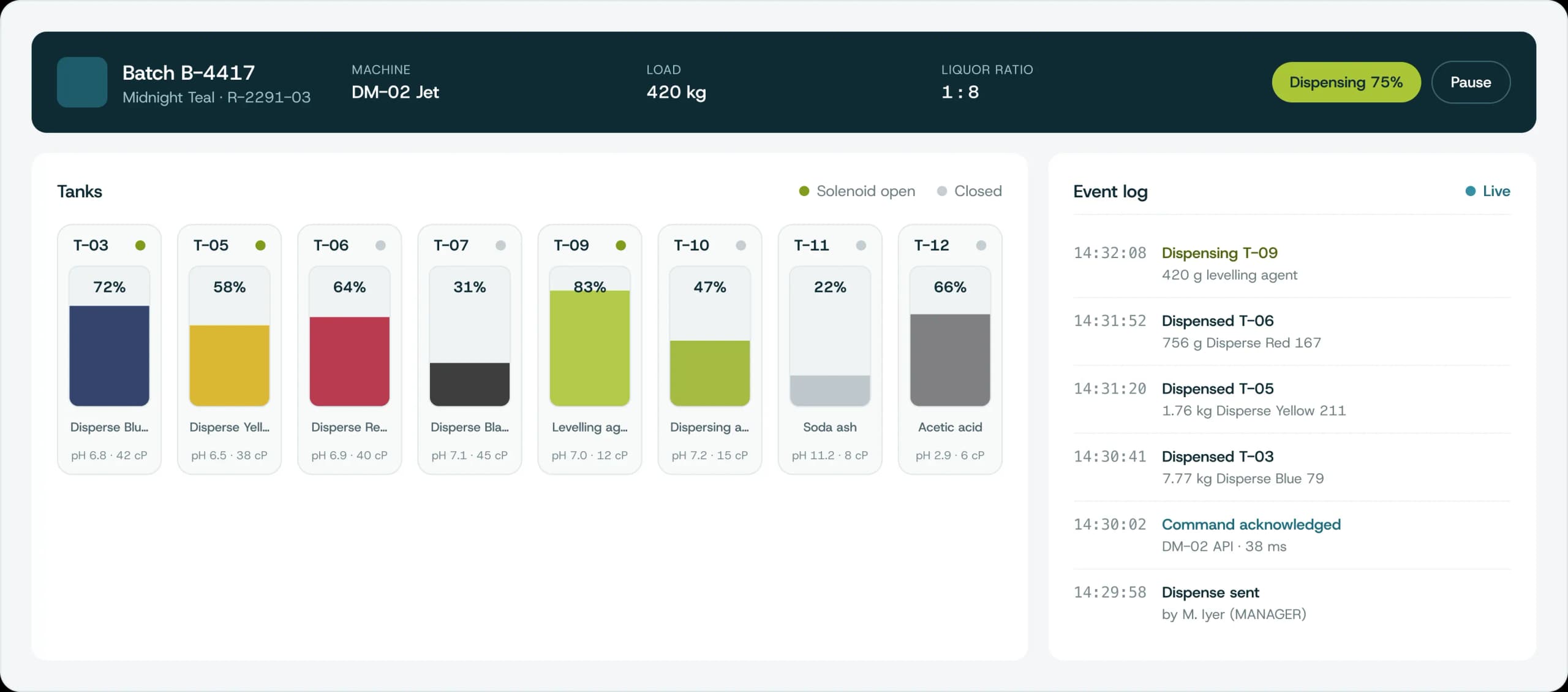The height and width of the screenshot is (692, 1568).
Task: Open the T-07 black dye level bar
Action: [x=469, y=336]
